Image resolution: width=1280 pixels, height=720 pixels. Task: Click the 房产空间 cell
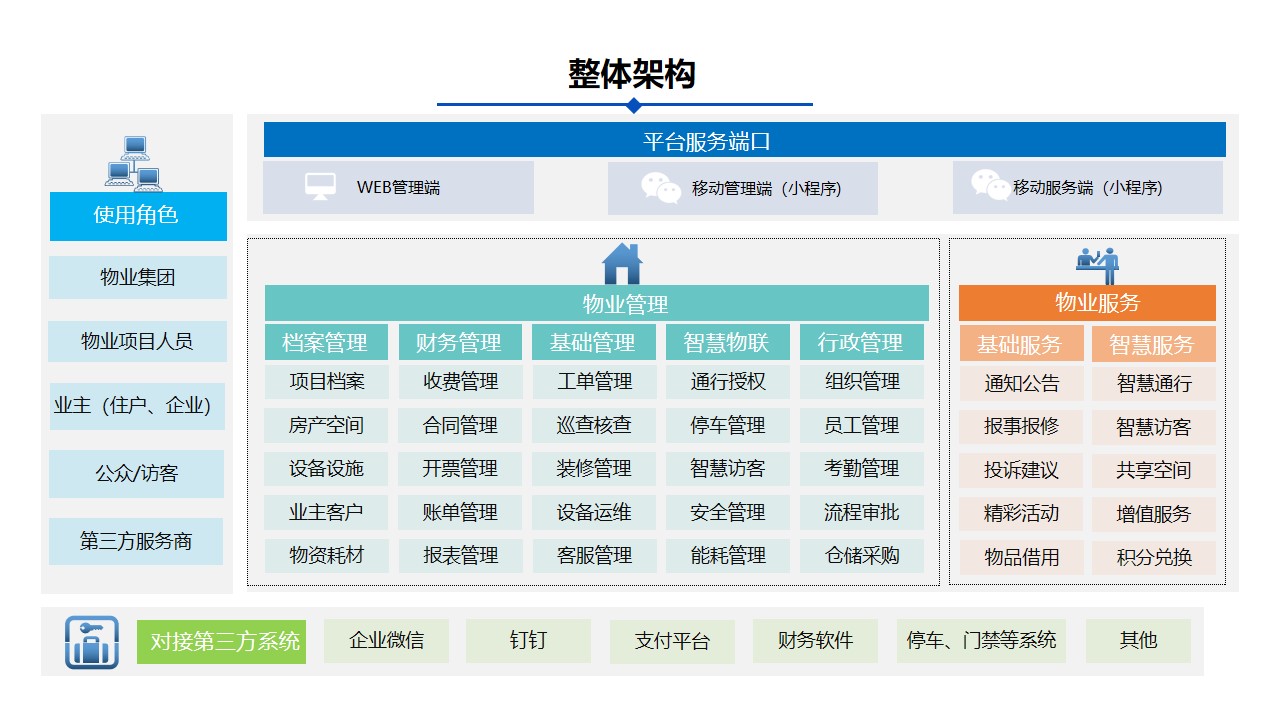(x=326, y=425)
